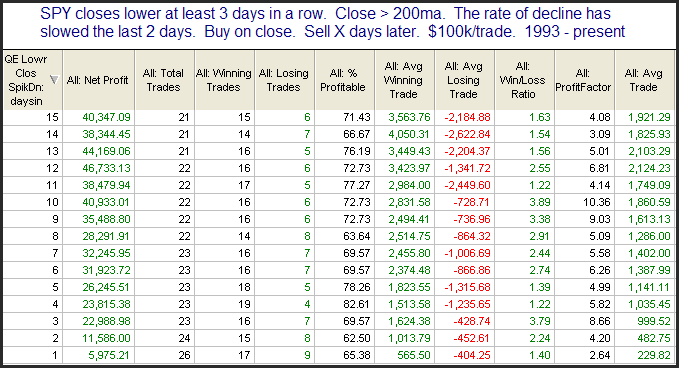This screenshot has width=679, height=368.
Task: Select net profit value 32,245.95
Action: pos(107,253)
